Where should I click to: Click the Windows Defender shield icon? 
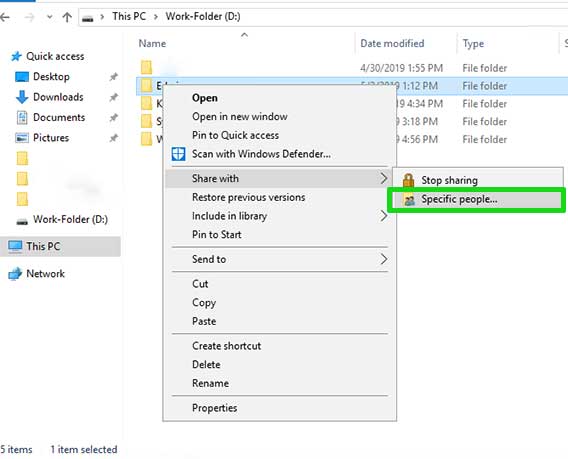pos(178,154)
